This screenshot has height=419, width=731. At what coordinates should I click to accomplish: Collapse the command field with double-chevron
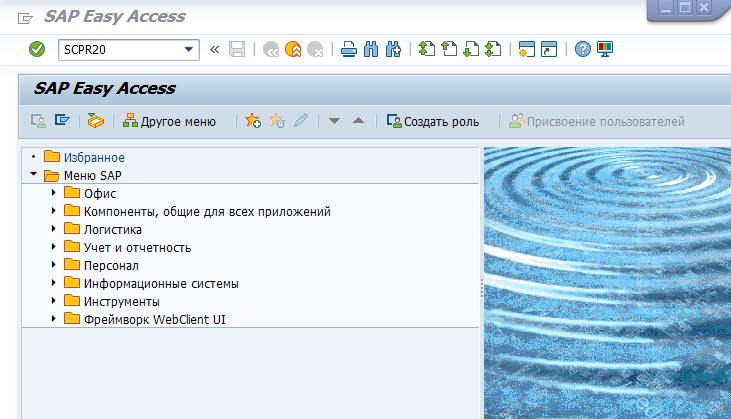[214, 49]
